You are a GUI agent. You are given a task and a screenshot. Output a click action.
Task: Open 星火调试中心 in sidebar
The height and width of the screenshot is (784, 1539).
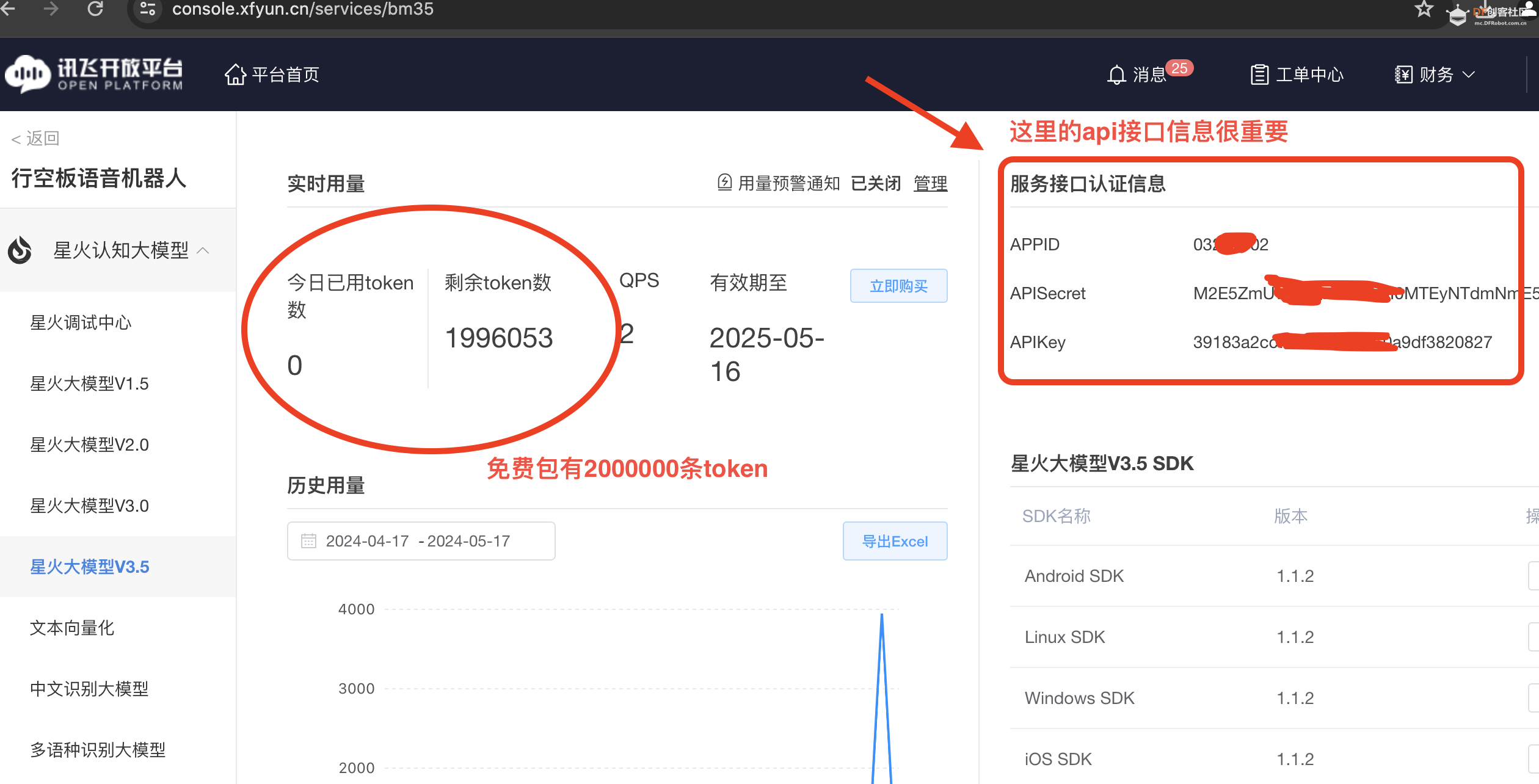(81, 322)
